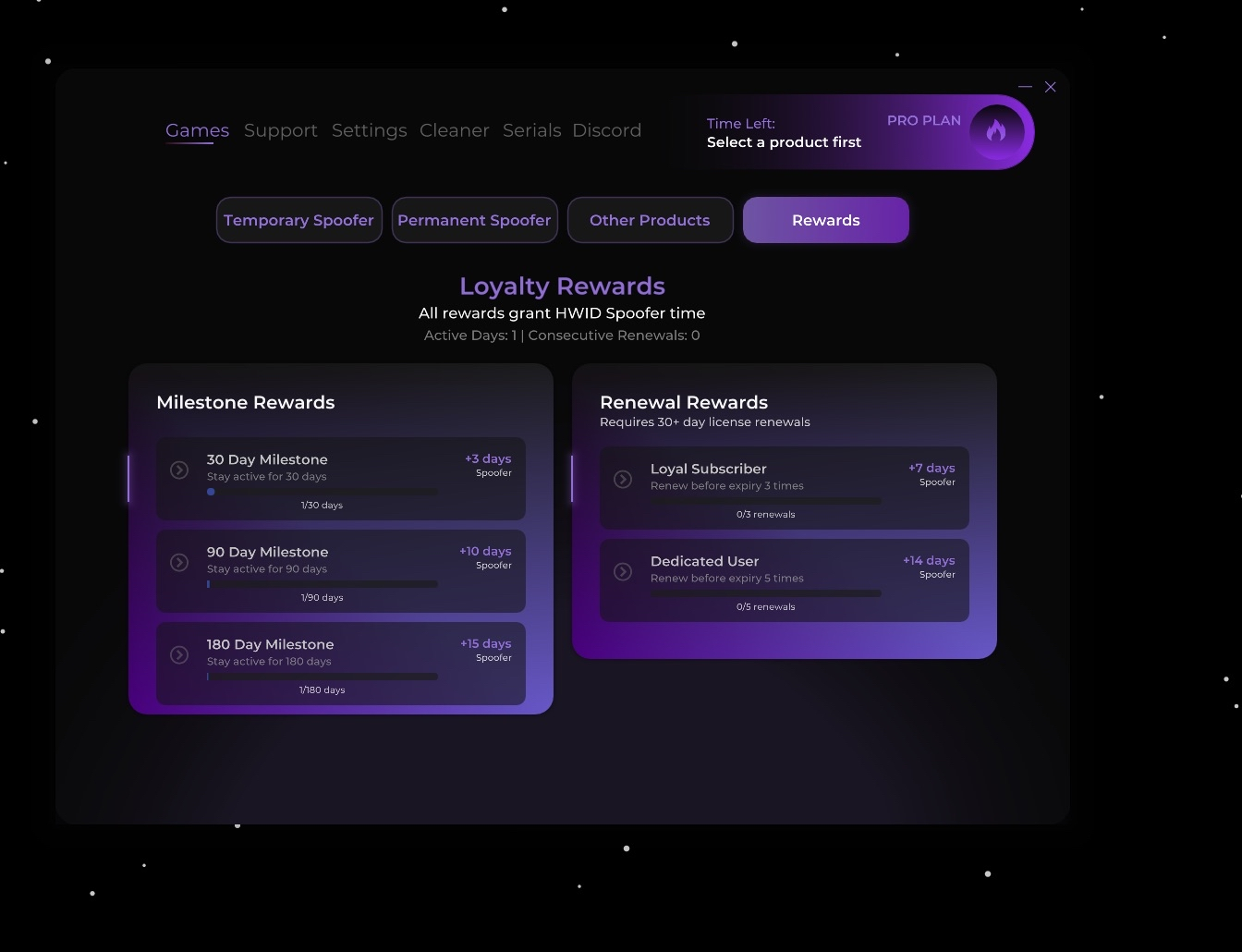Show the Other Products tab
This screenshot has width=1242, height=952.
[x=650, y=220]
